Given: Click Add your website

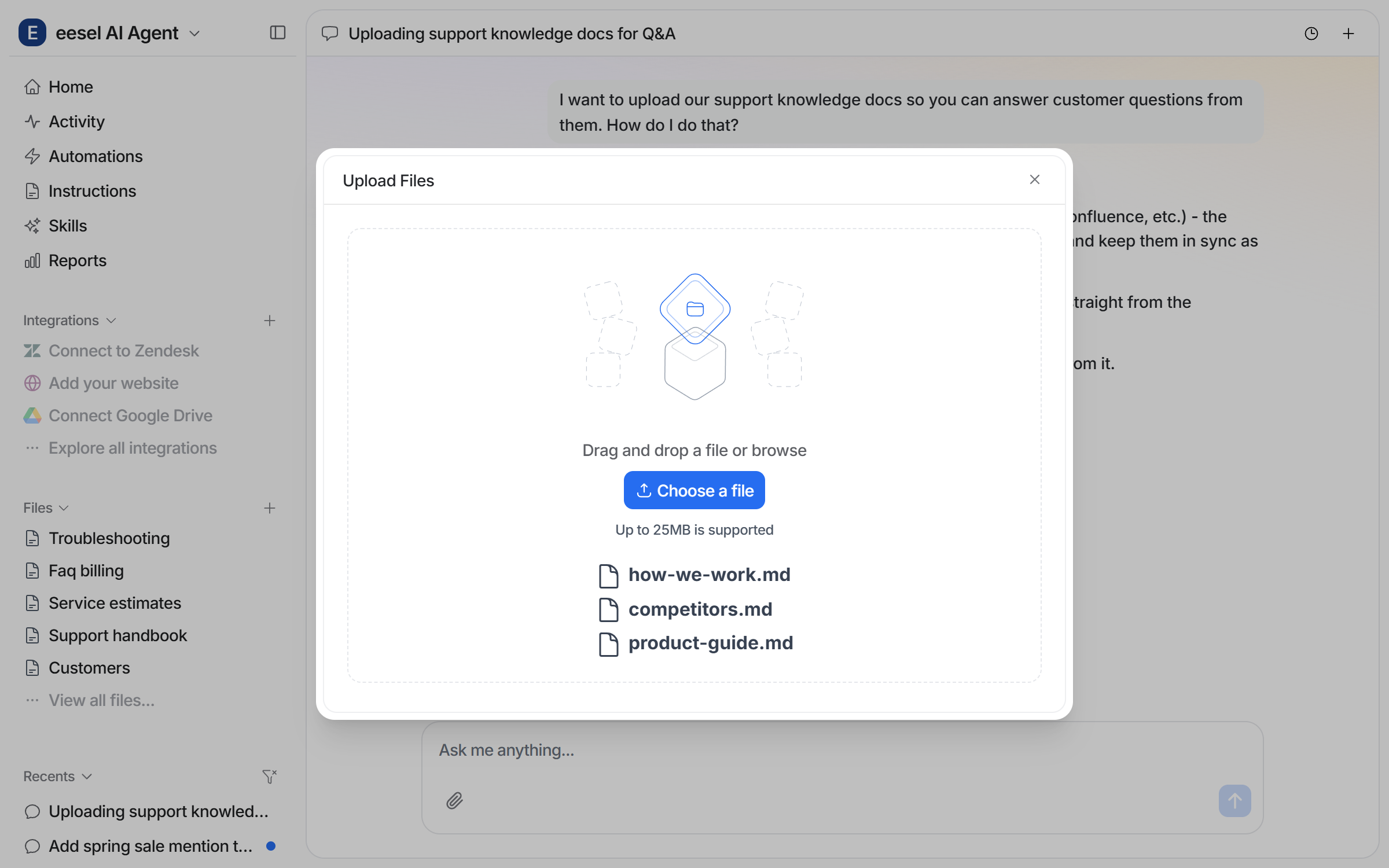Looking at the screenshot, I should pos(101,383).
